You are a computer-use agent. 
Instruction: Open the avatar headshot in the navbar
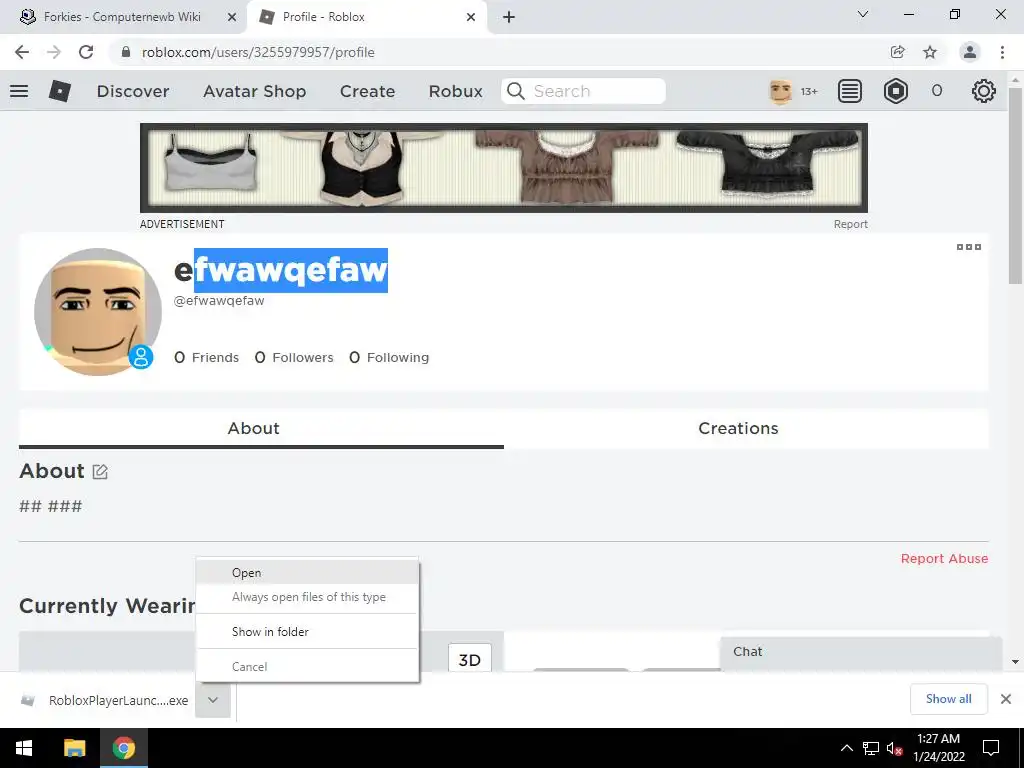point(780,91)
